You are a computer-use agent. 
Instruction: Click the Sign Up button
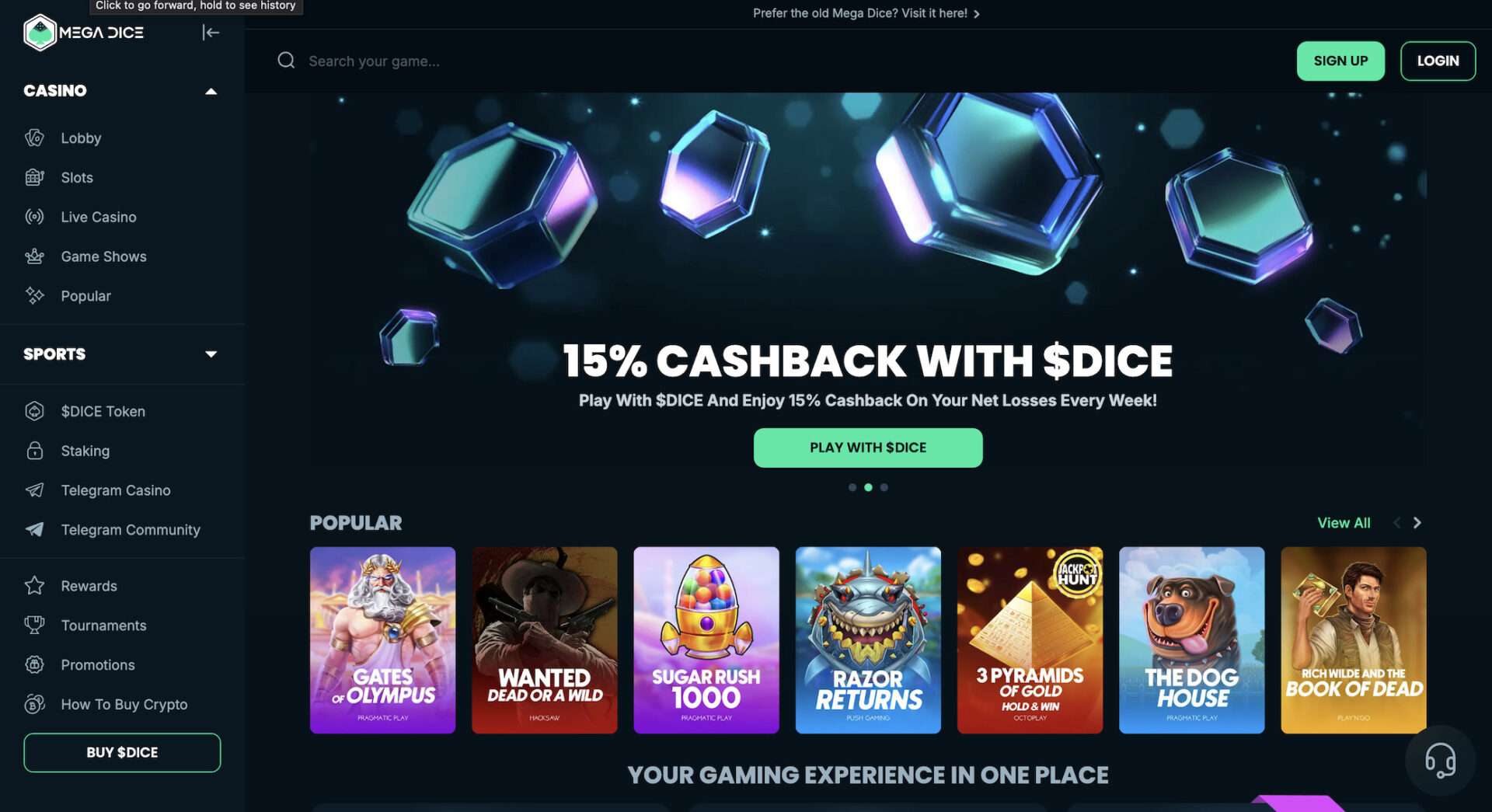(x=1340, y=61)
